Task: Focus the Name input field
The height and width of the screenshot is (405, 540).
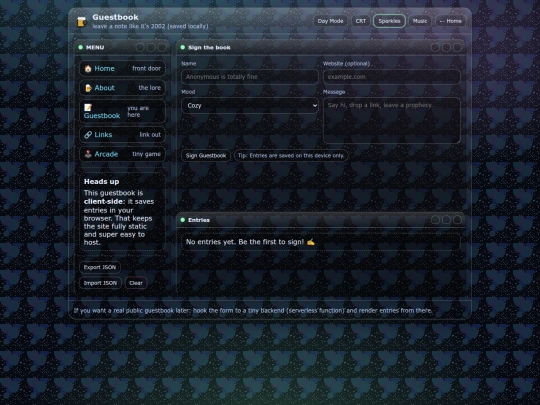Action: 250,77
